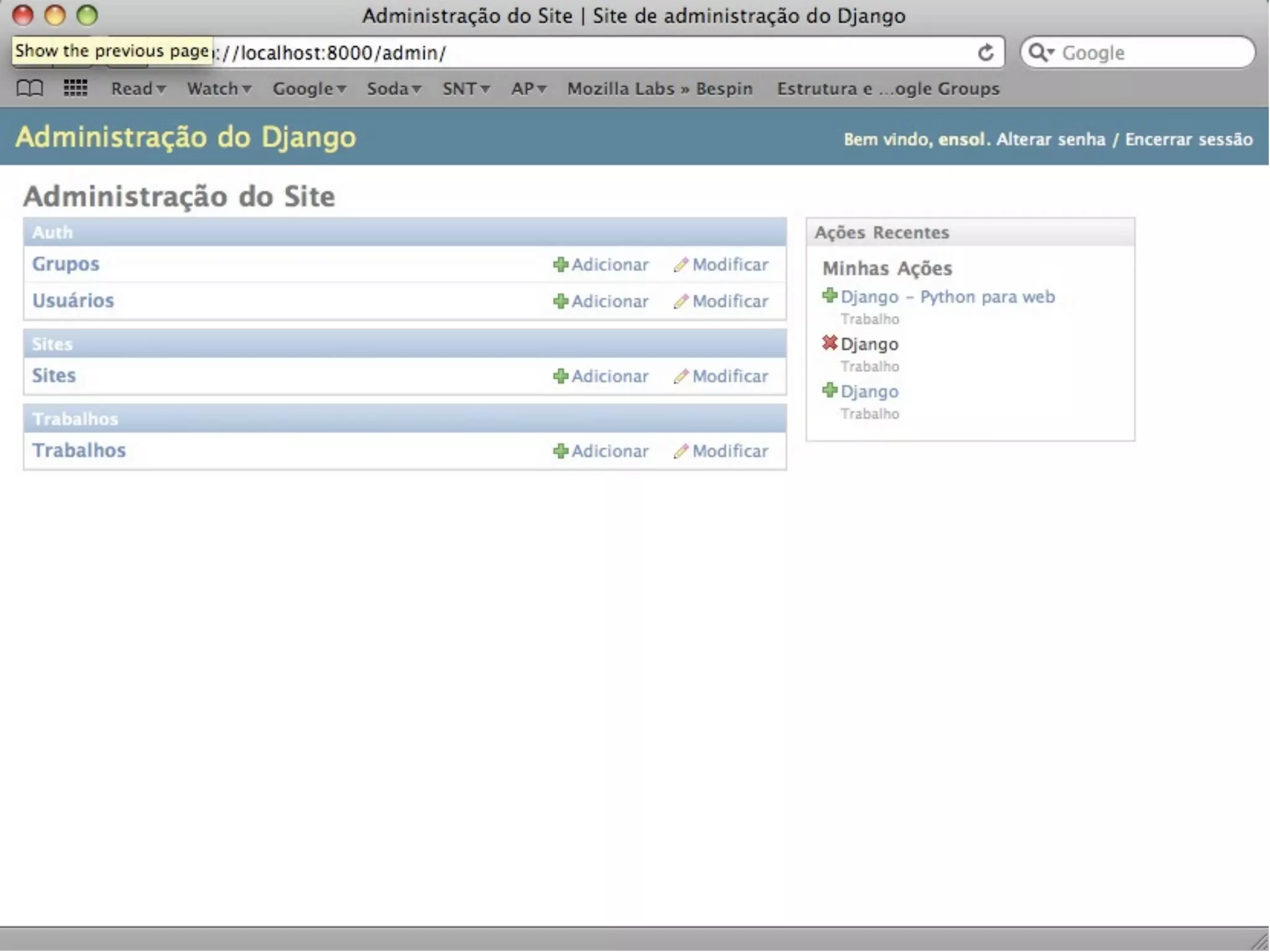Click the Administração do Django title

(x=185, y=137)
